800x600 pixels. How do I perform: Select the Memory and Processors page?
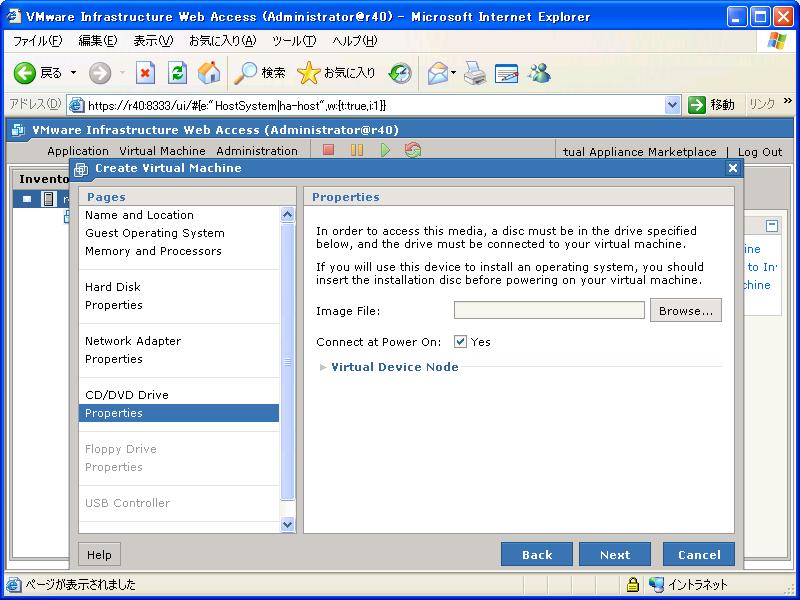click(153, 251)
